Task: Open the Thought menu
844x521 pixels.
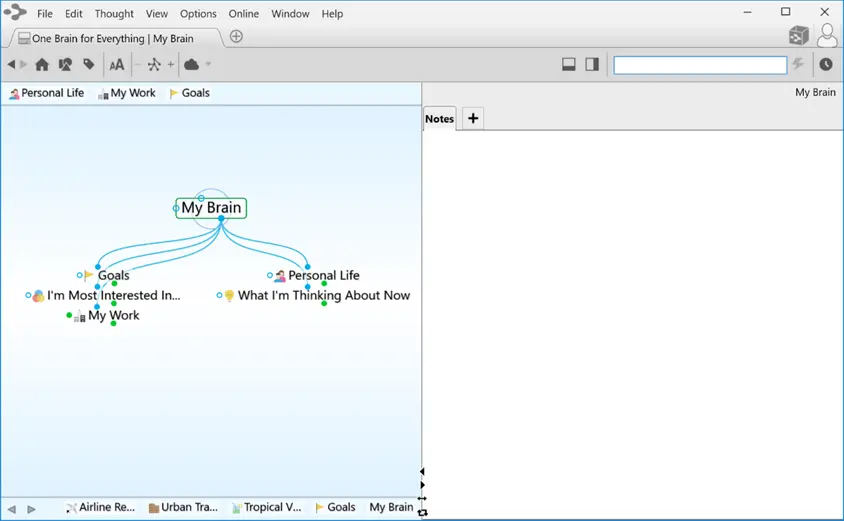Action: pyautogui.click(x=114, y=14)
